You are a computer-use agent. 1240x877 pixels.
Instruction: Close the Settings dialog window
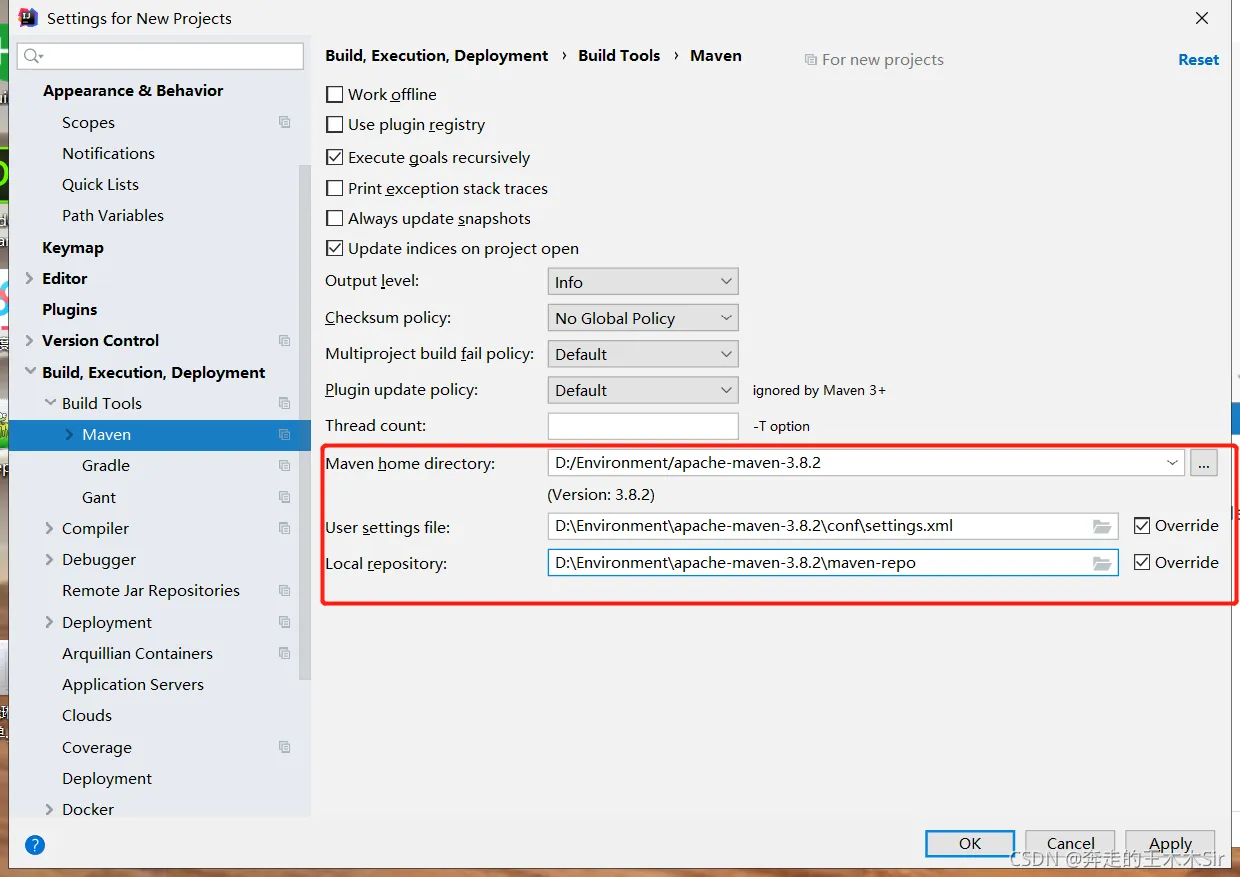pos(1203,18)
